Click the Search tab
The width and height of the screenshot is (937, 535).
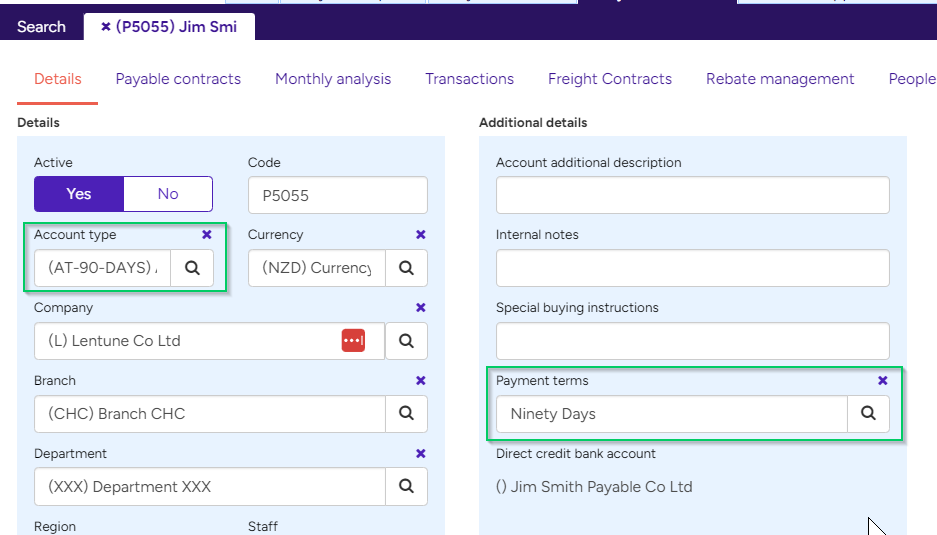pos(41,27)
